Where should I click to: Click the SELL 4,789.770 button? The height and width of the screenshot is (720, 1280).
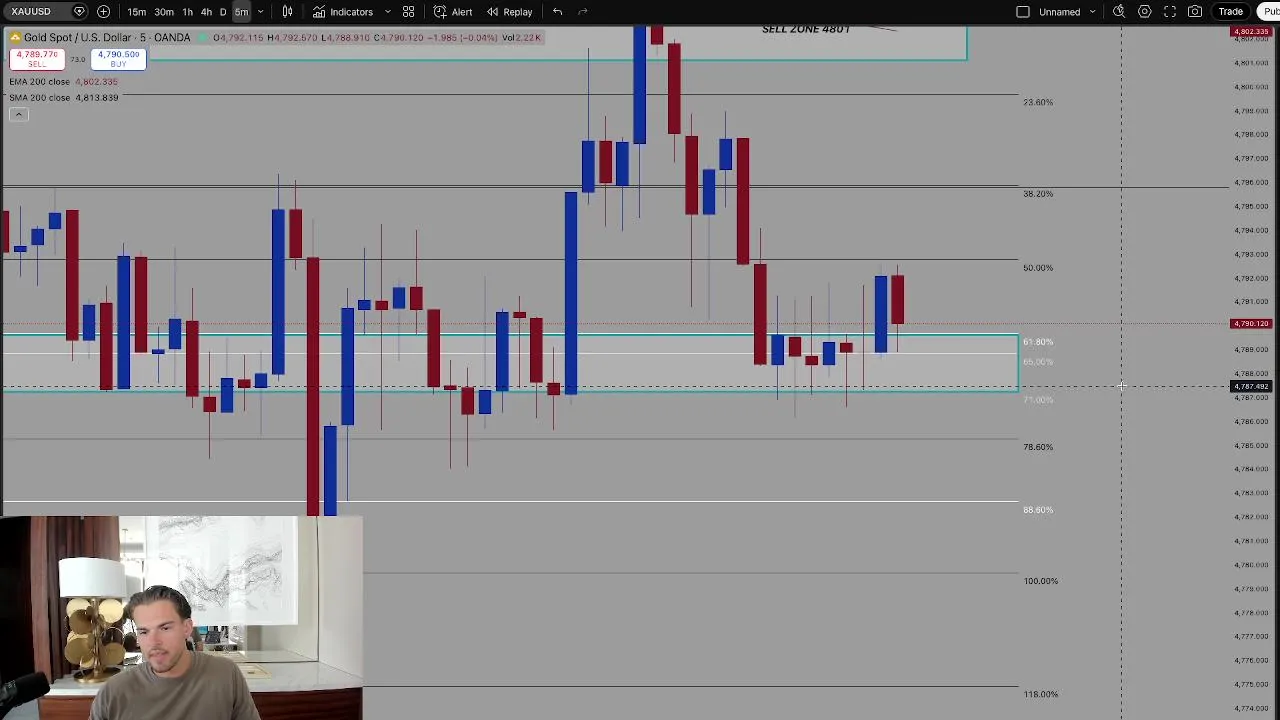(x=37, y=59)
